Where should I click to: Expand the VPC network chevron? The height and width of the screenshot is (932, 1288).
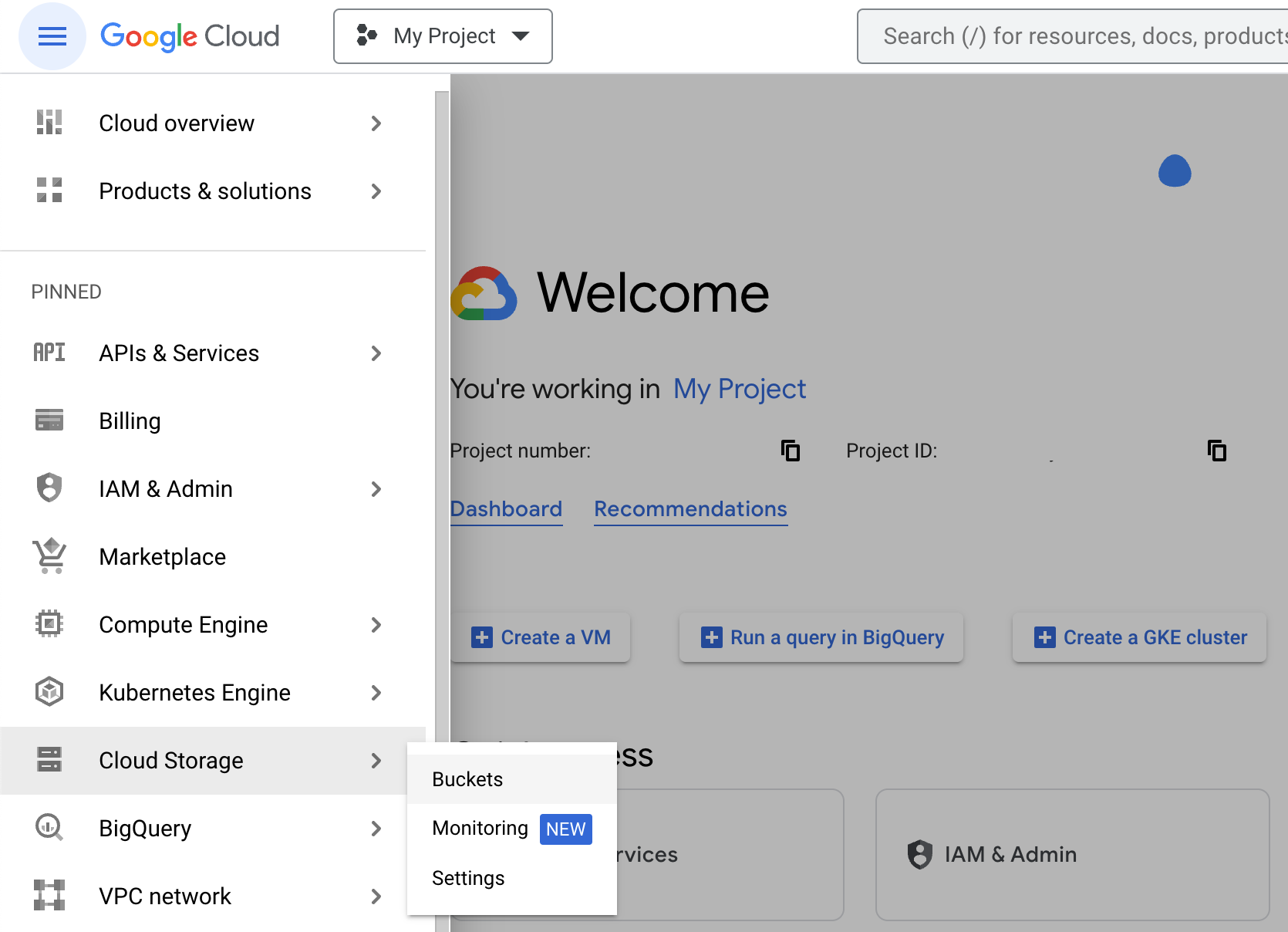click(x=376, y=897)
